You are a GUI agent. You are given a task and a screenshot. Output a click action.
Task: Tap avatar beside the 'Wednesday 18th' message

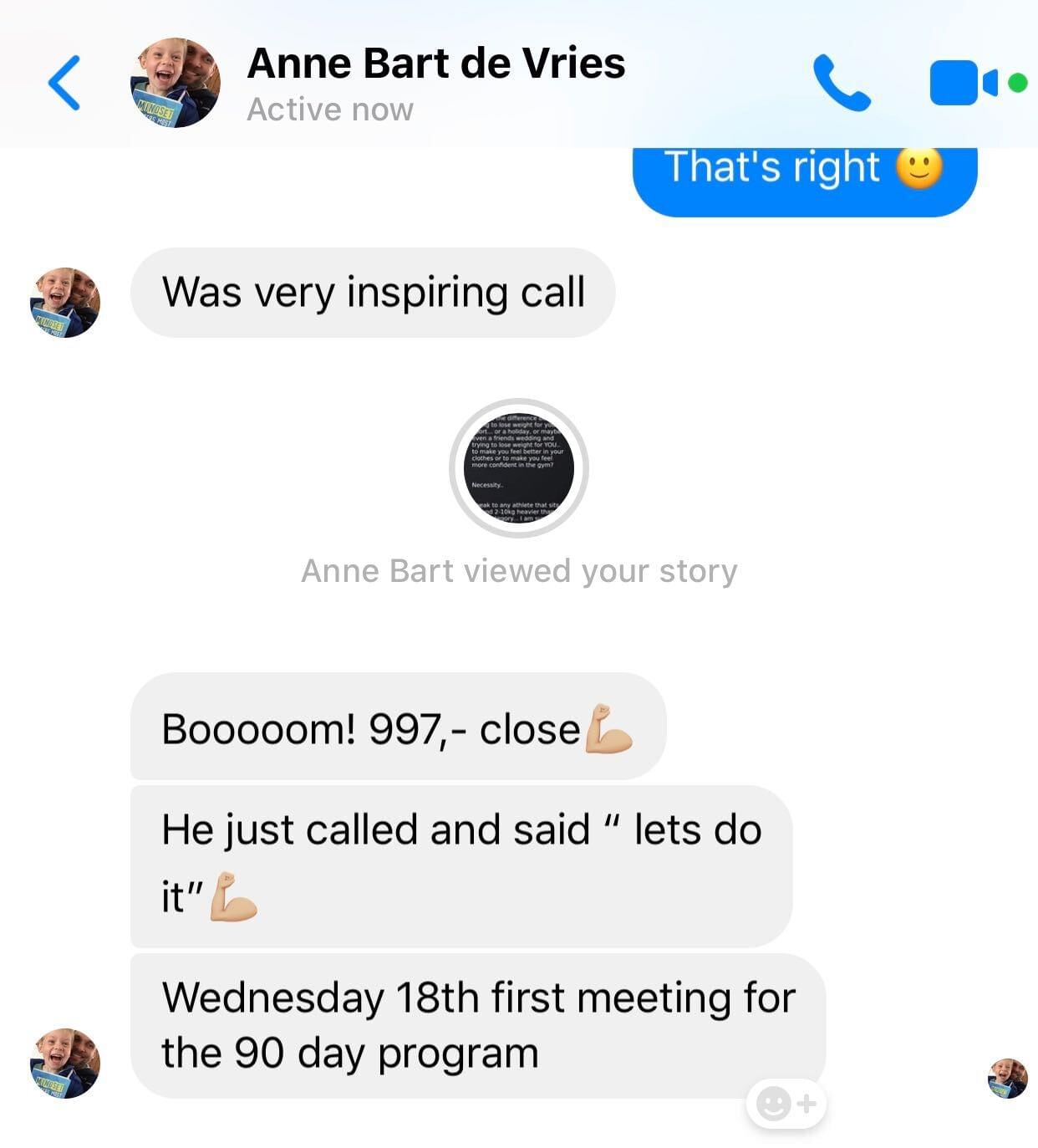click(65, 1064)
